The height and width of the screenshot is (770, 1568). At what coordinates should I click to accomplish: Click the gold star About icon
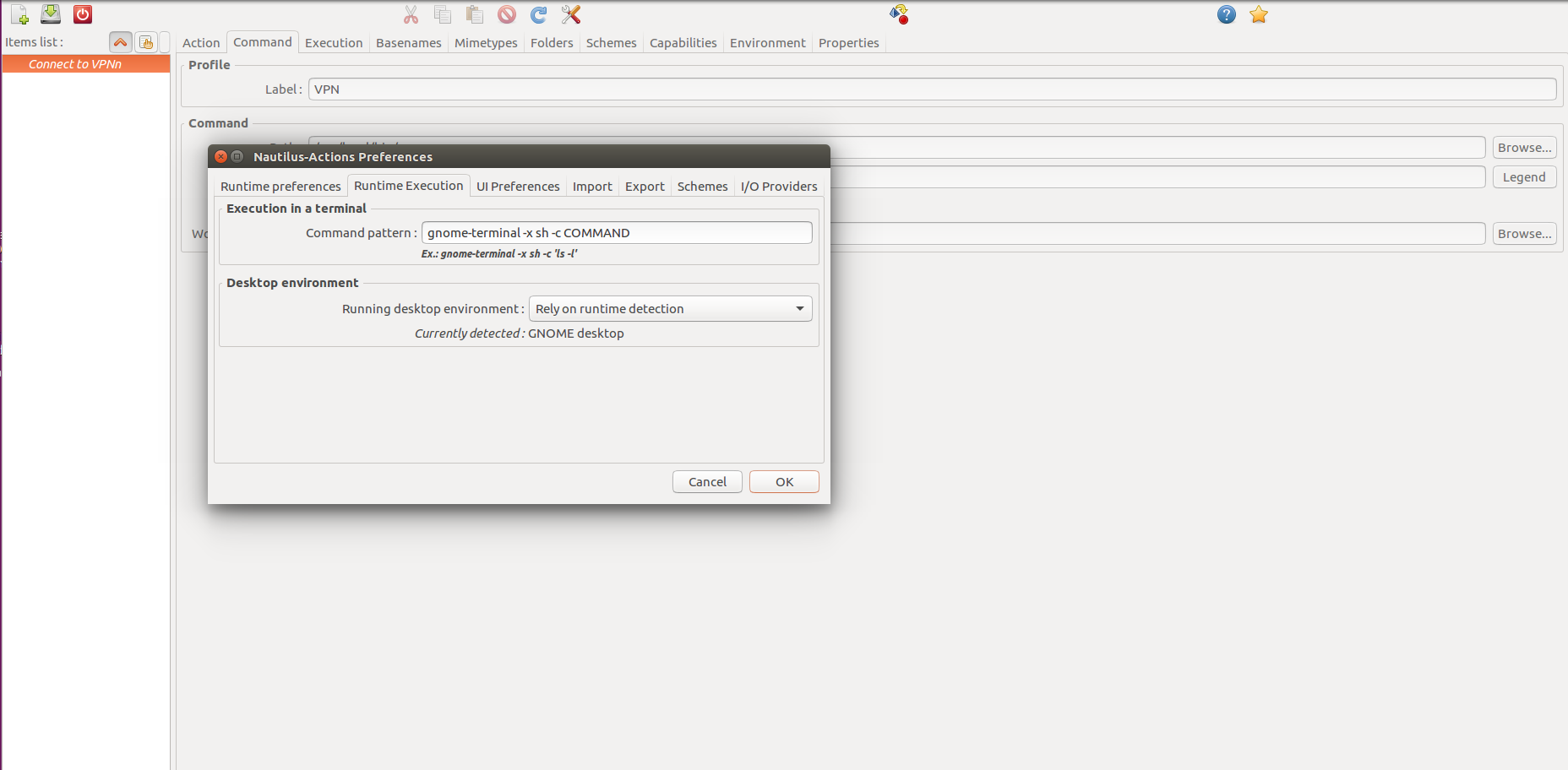[x=1259, y=14]
